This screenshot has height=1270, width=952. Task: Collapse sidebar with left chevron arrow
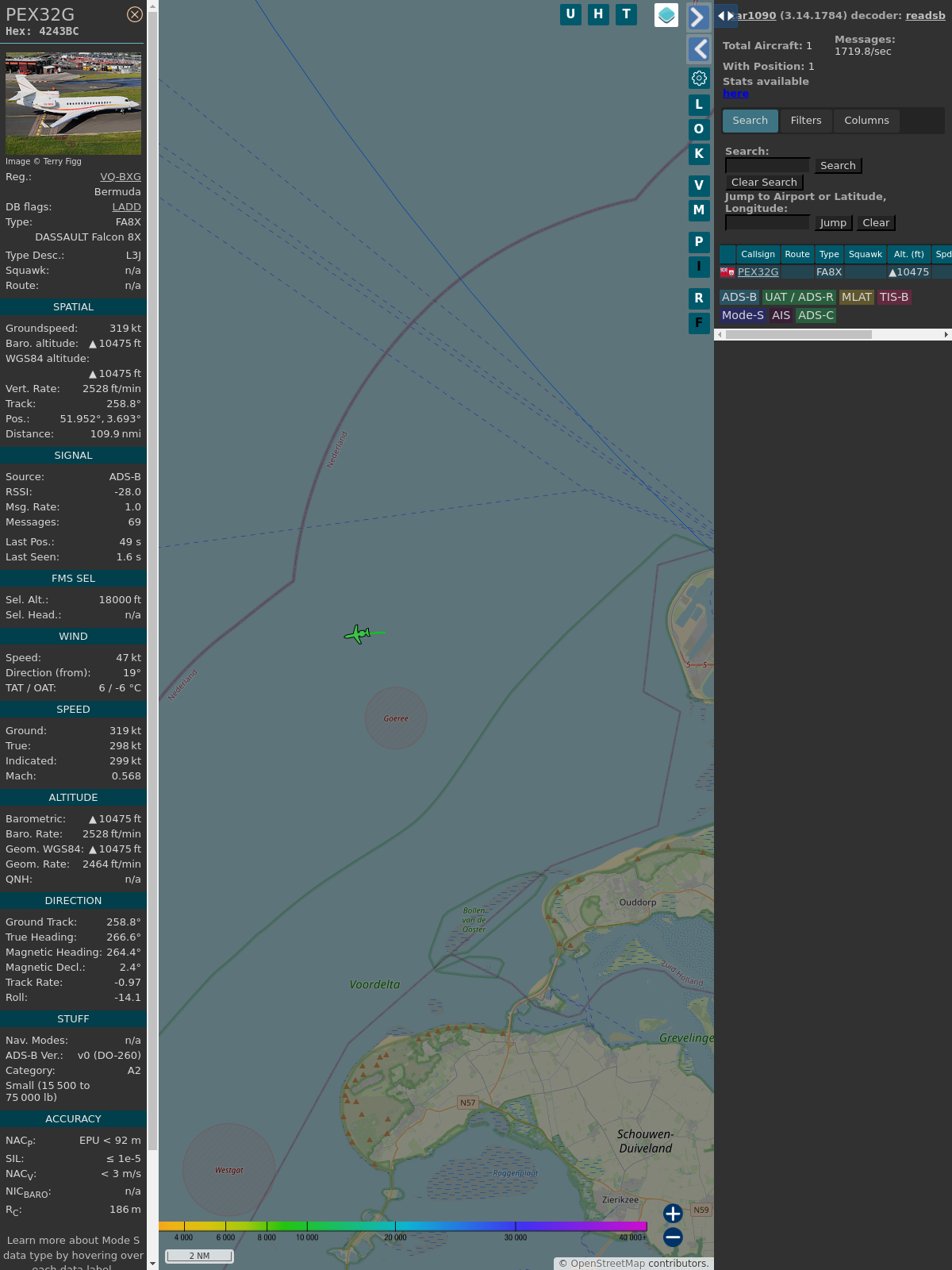pos(699,49)
